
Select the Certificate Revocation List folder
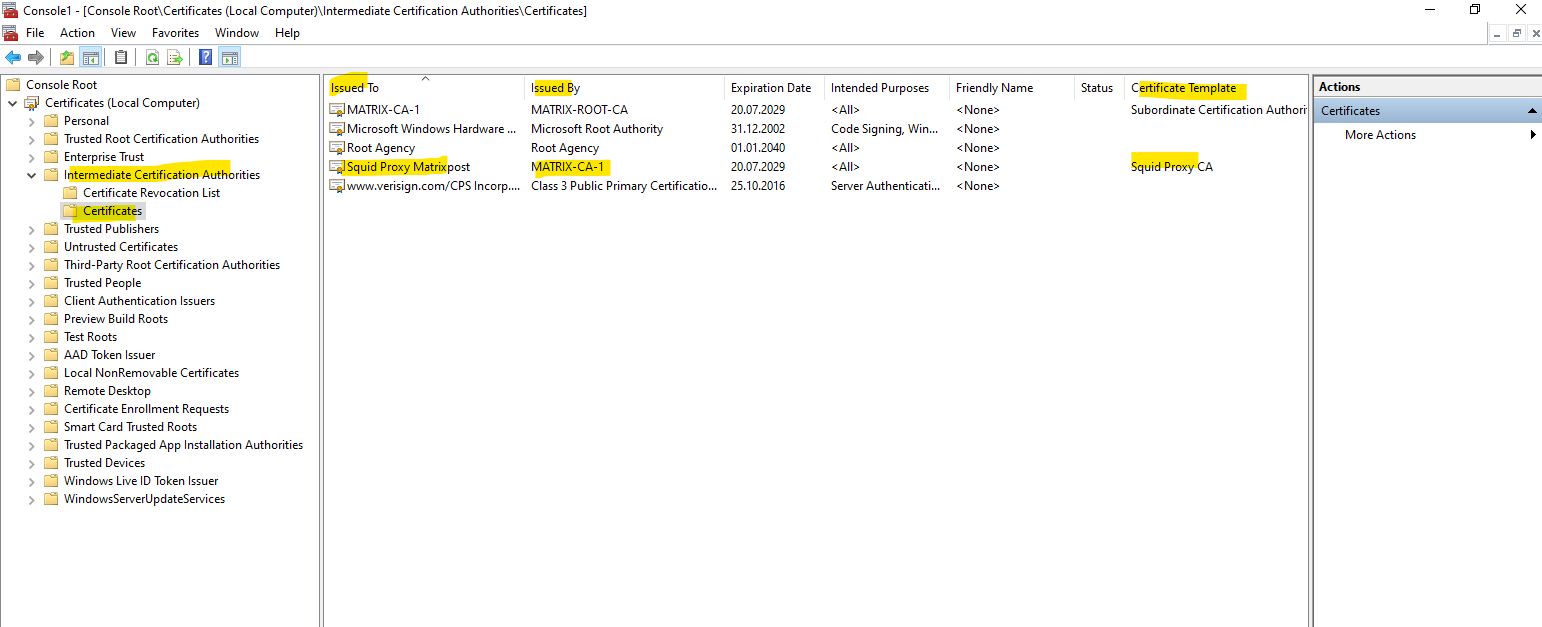pos(151,193)
